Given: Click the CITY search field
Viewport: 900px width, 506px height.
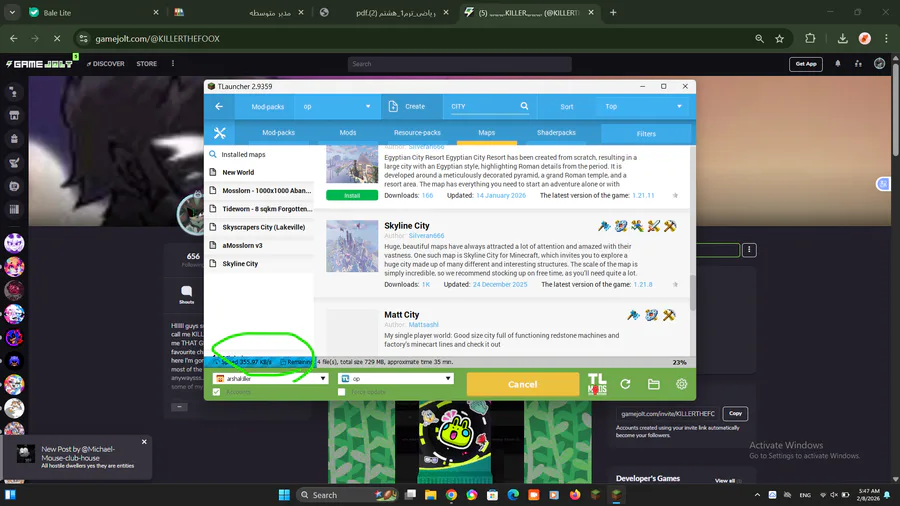Looking at the screenshot, I should click(485, 106).
